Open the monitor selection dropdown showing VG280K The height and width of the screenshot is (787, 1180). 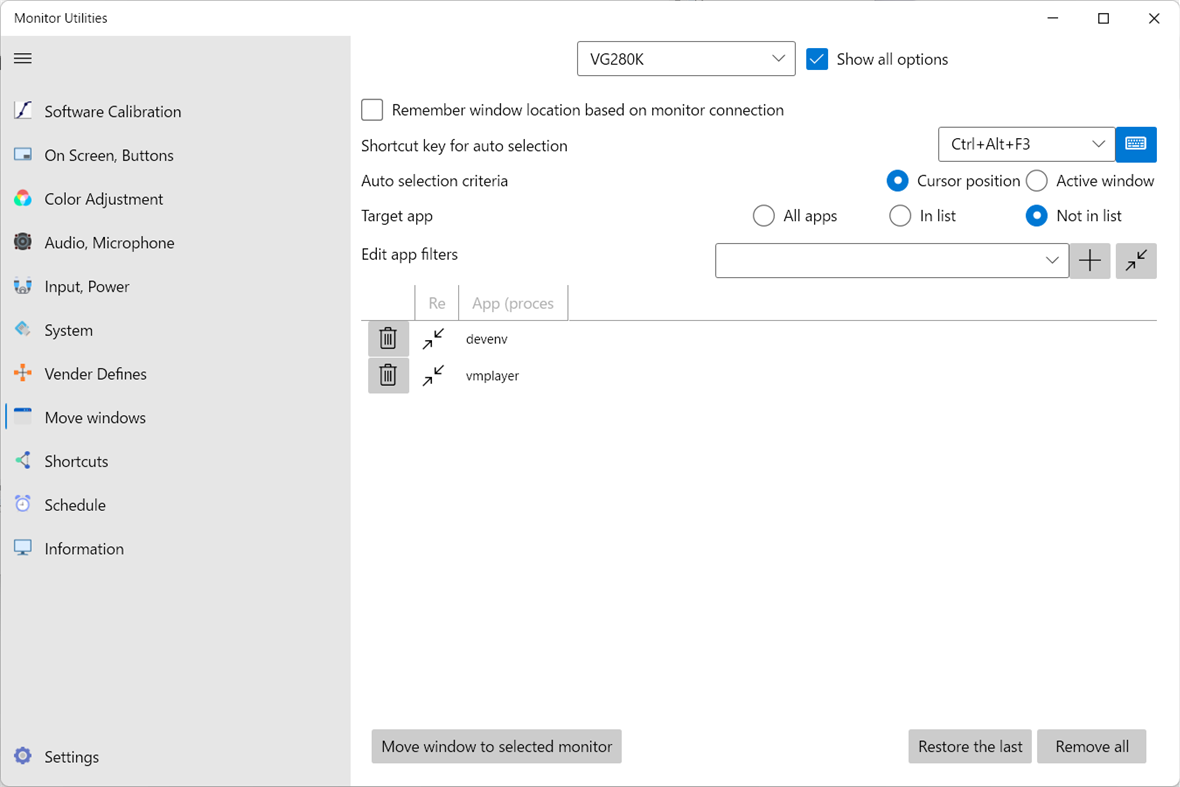[686, 58]
